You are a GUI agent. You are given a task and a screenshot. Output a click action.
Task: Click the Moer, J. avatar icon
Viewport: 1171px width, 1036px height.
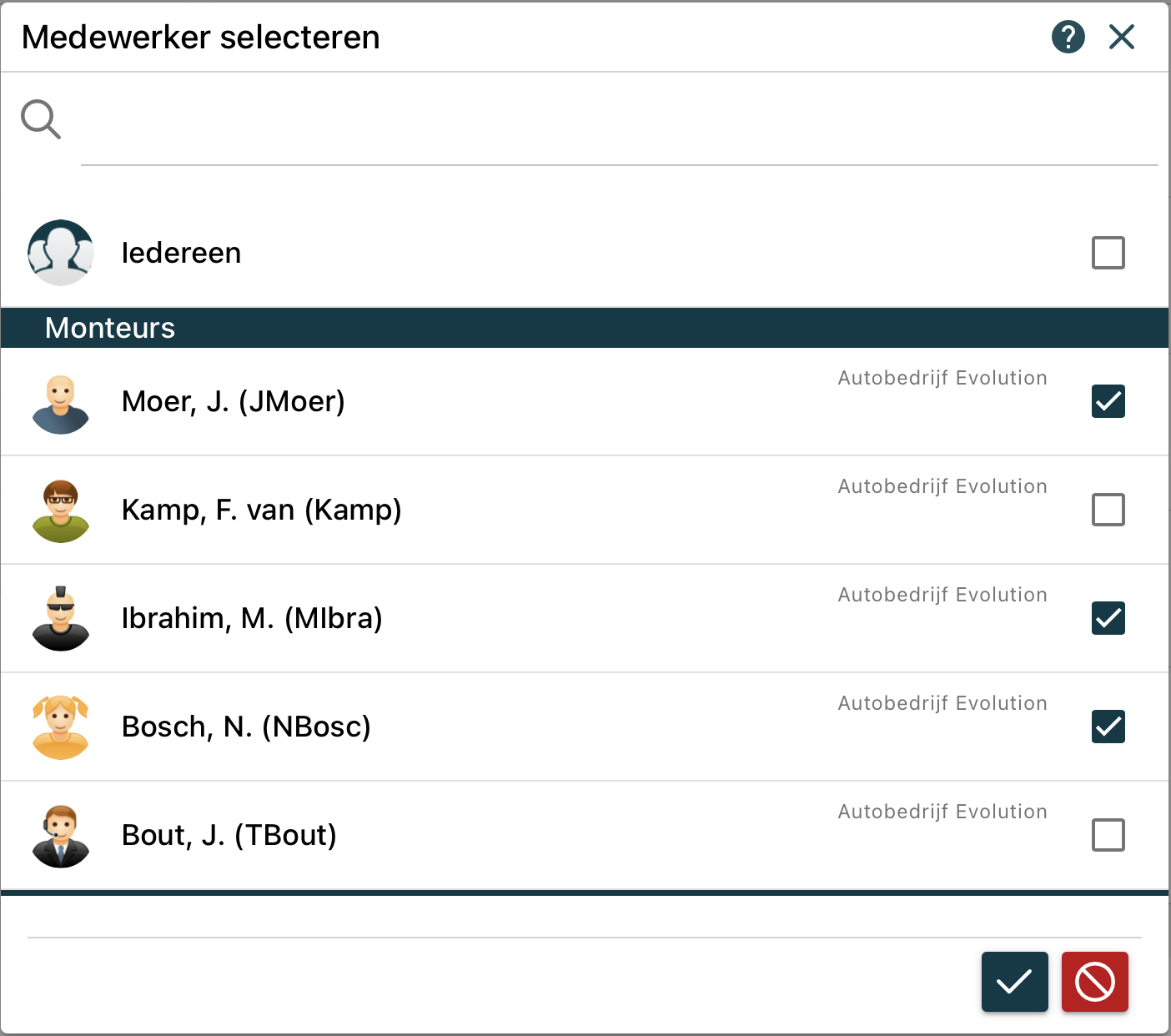pyautogui.click(x=60, y=405)
